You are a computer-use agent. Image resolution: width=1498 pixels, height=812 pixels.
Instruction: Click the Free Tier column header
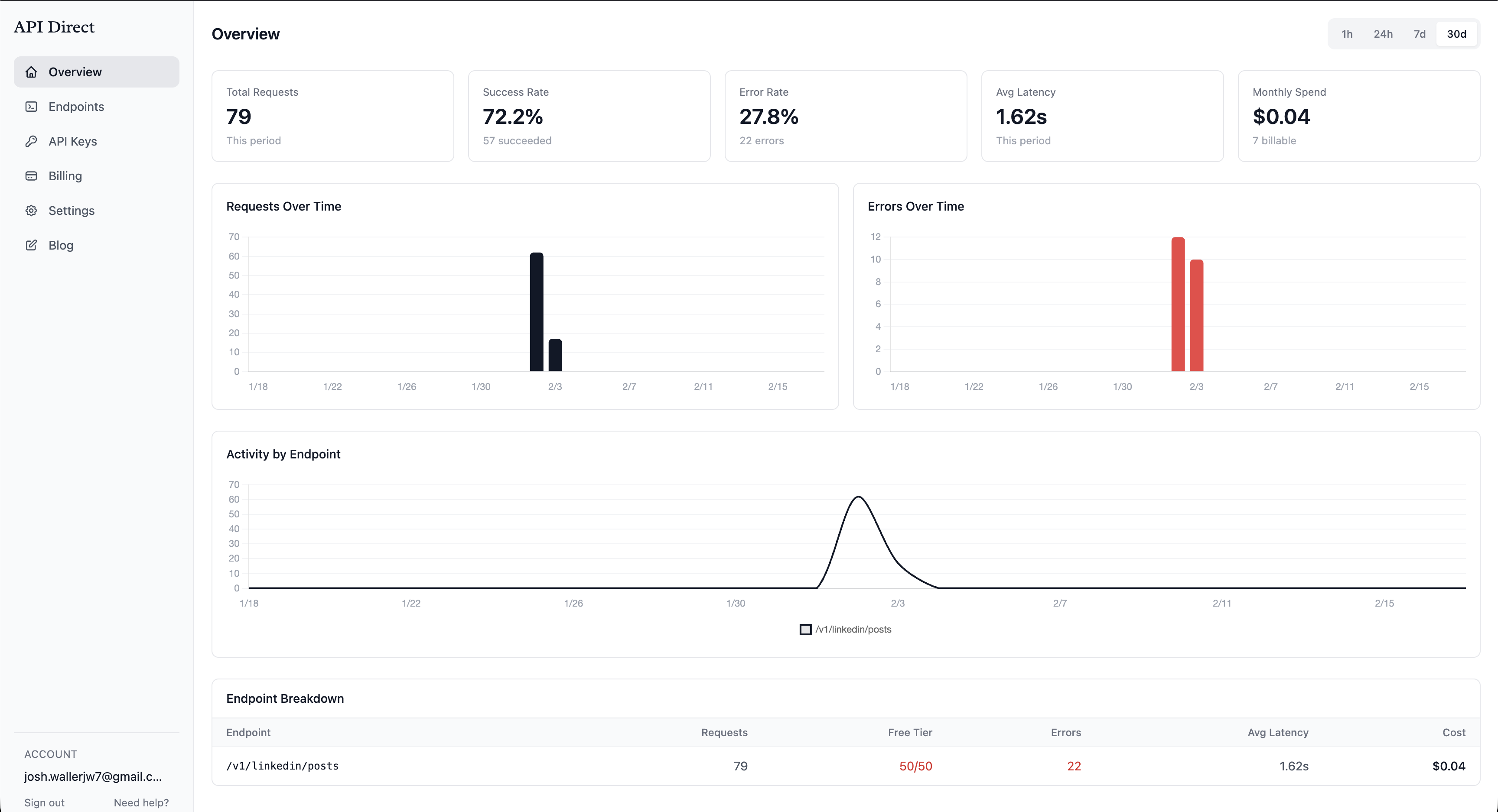click(x=909, y=732)
